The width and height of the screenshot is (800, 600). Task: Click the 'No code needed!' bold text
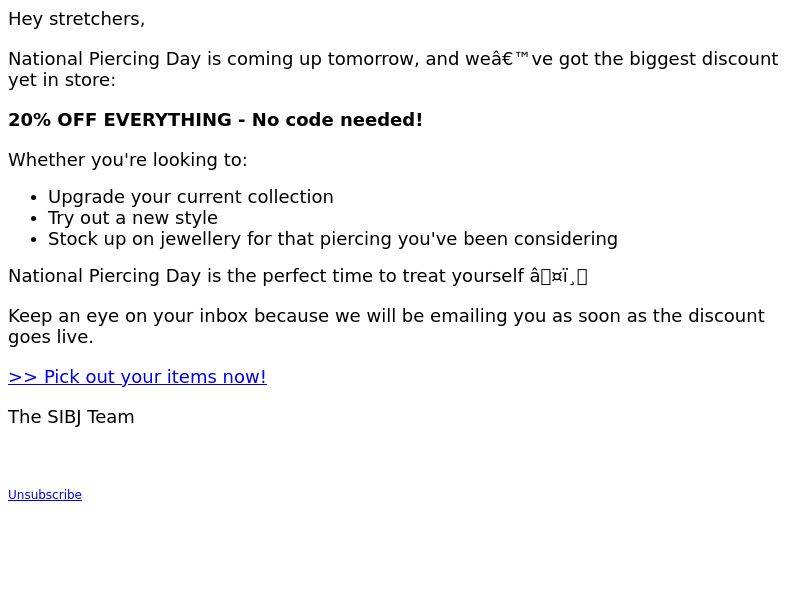click(x=337, y=120)
